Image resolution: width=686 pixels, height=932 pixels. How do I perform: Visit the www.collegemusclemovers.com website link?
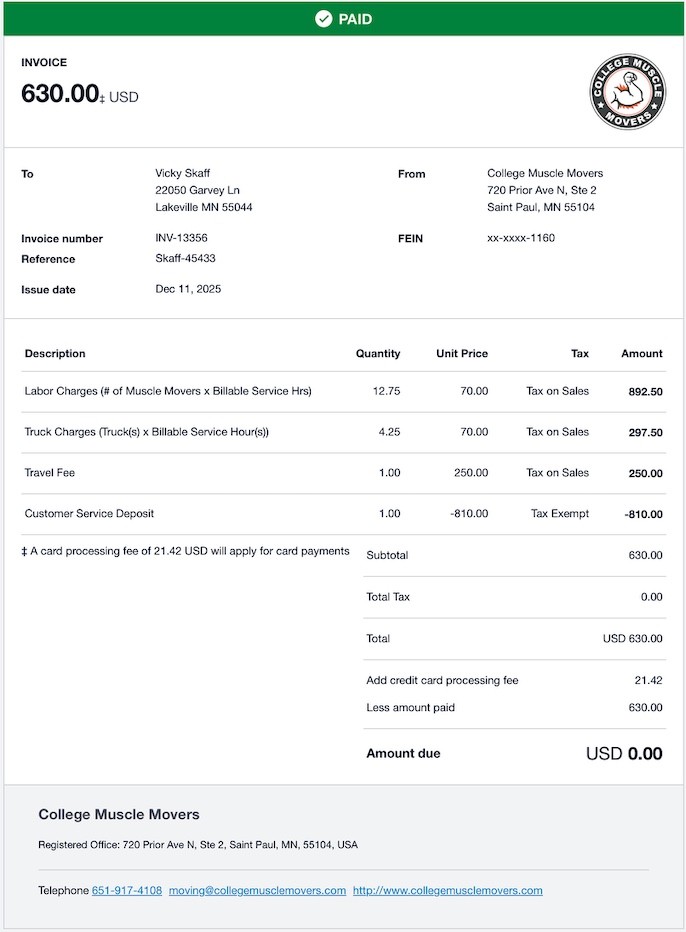[x=447, y=890]
